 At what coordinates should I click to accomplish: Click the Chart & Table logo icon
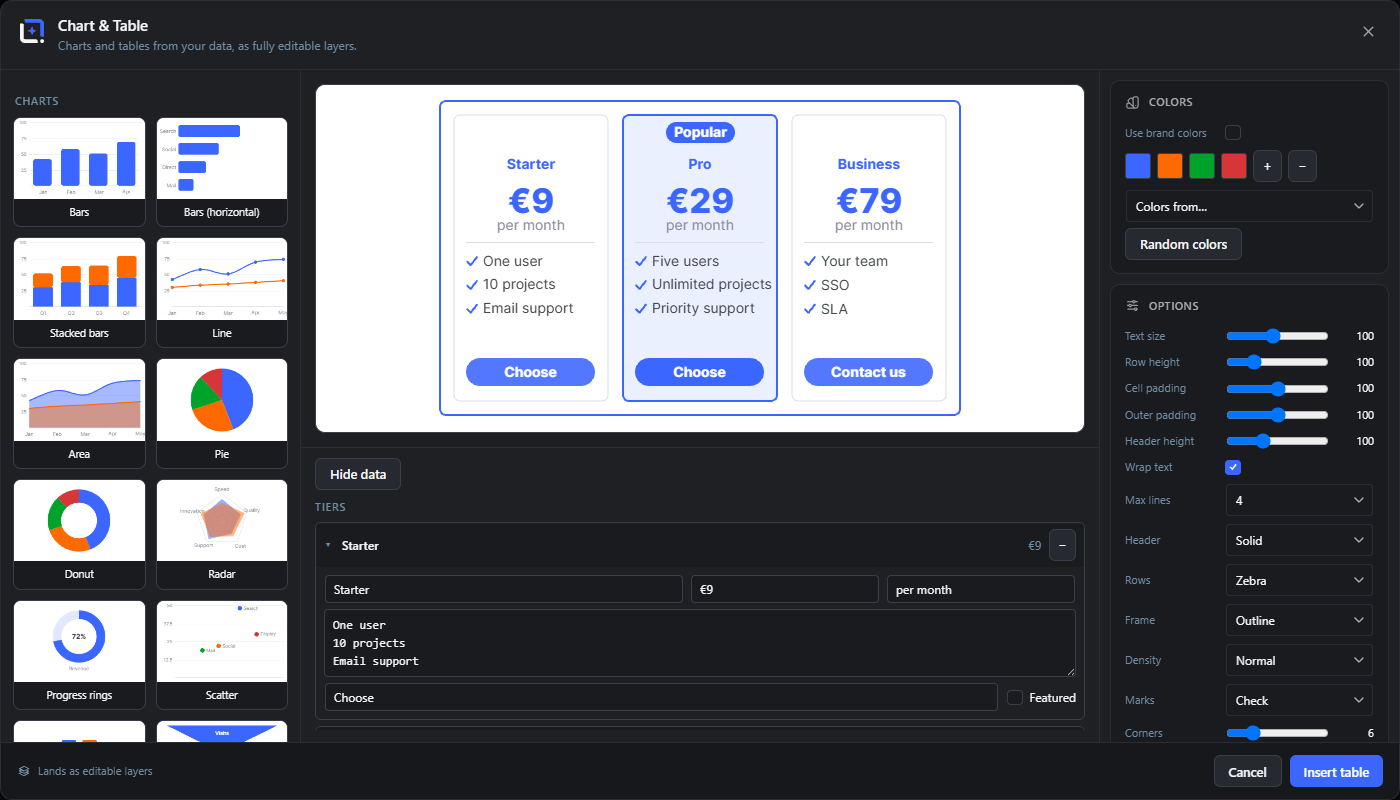32,32
